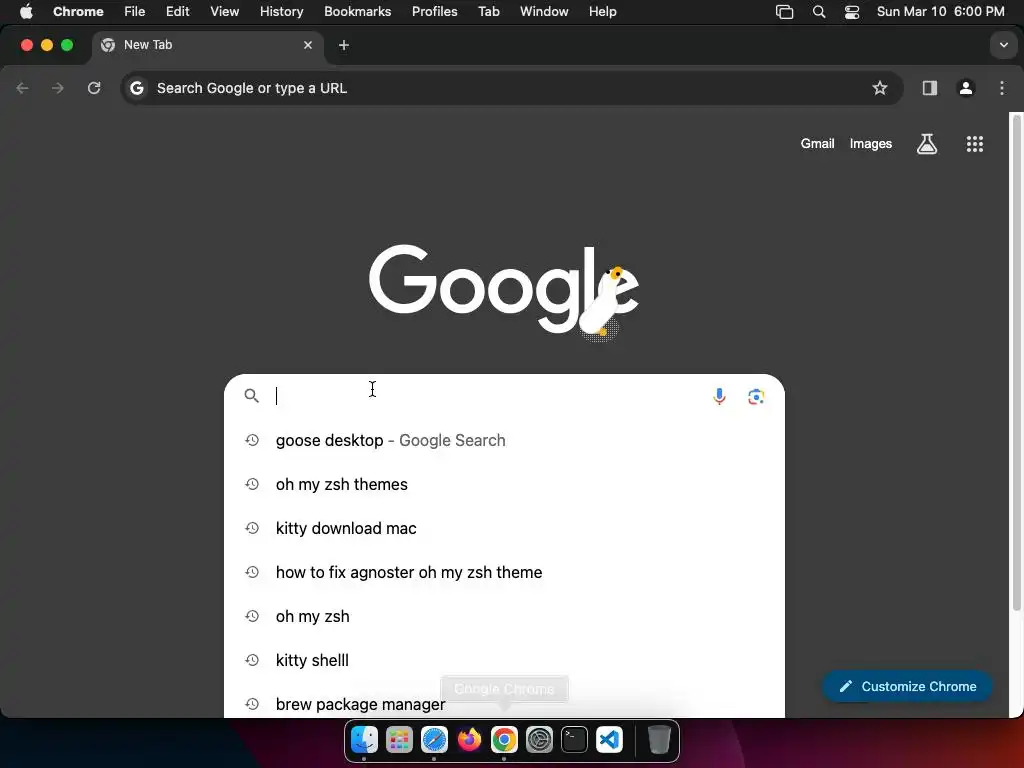Open System Settings from the Dock

pyautogui.click(x=539, y=740)
